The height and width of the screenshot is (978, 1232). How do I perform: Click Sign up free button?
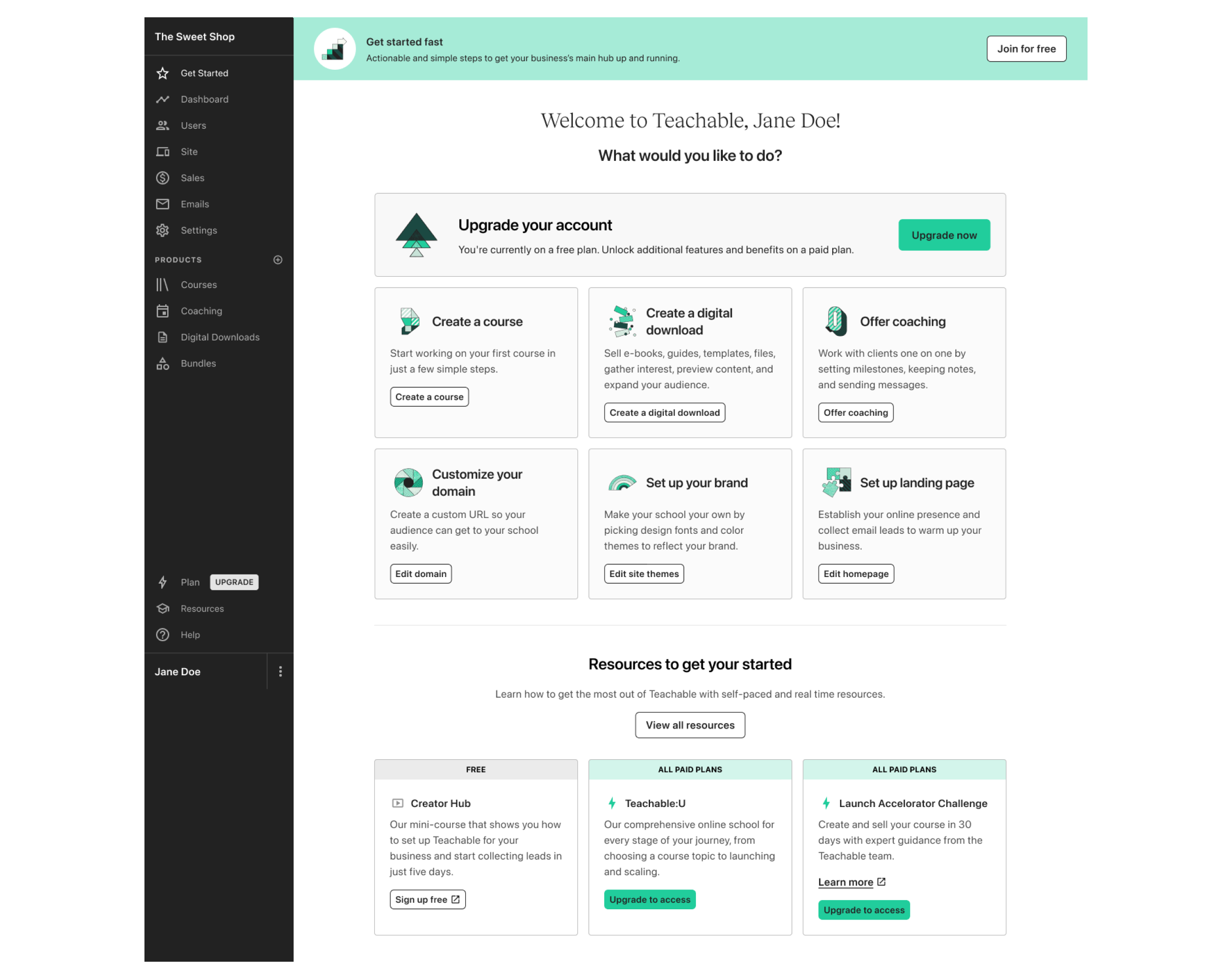click(x=427, y=899)
